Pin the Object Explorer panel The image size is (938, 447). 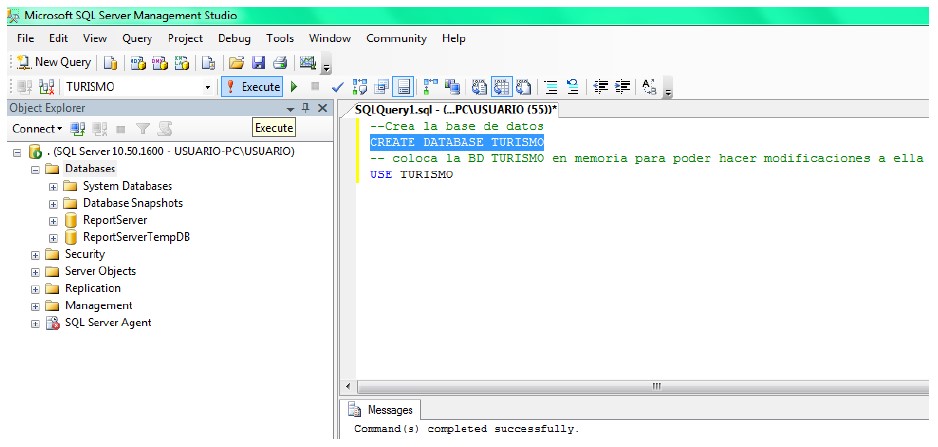pos(306,108)
